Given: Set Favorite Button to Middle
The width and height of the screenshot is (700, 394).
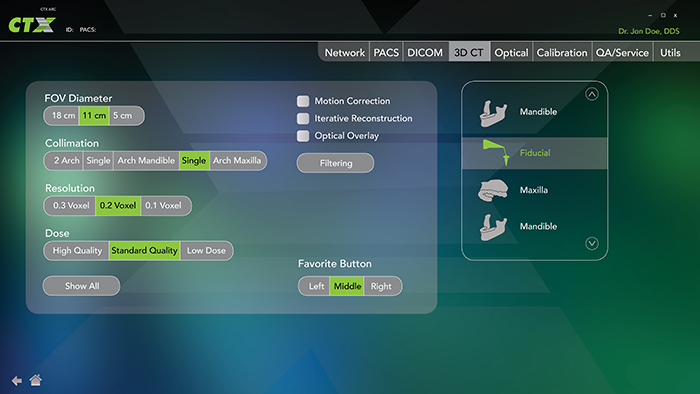Looking at the screenshot, I should point(347,286).
